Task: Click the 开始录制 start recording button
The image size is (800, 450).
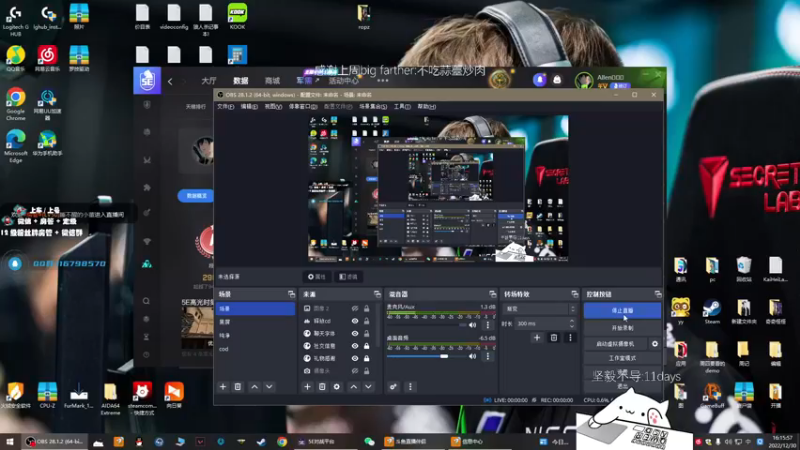Action: pos(622,328)
